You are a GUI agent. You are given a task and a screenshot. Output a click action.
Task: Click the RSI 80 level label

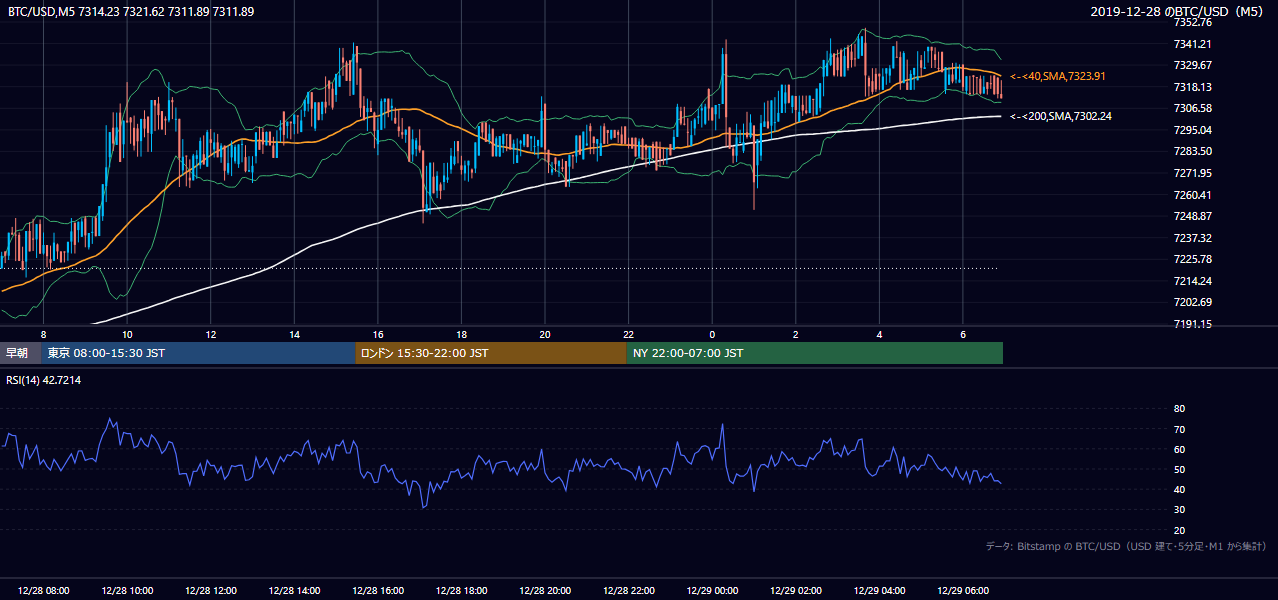(x=1179, y=409)
